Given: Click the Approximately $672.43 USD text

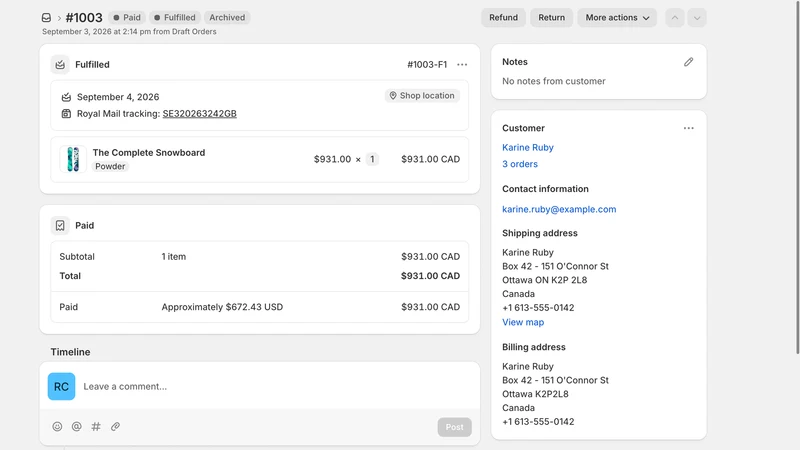Looking at the screenshot, I should [222, 307].
